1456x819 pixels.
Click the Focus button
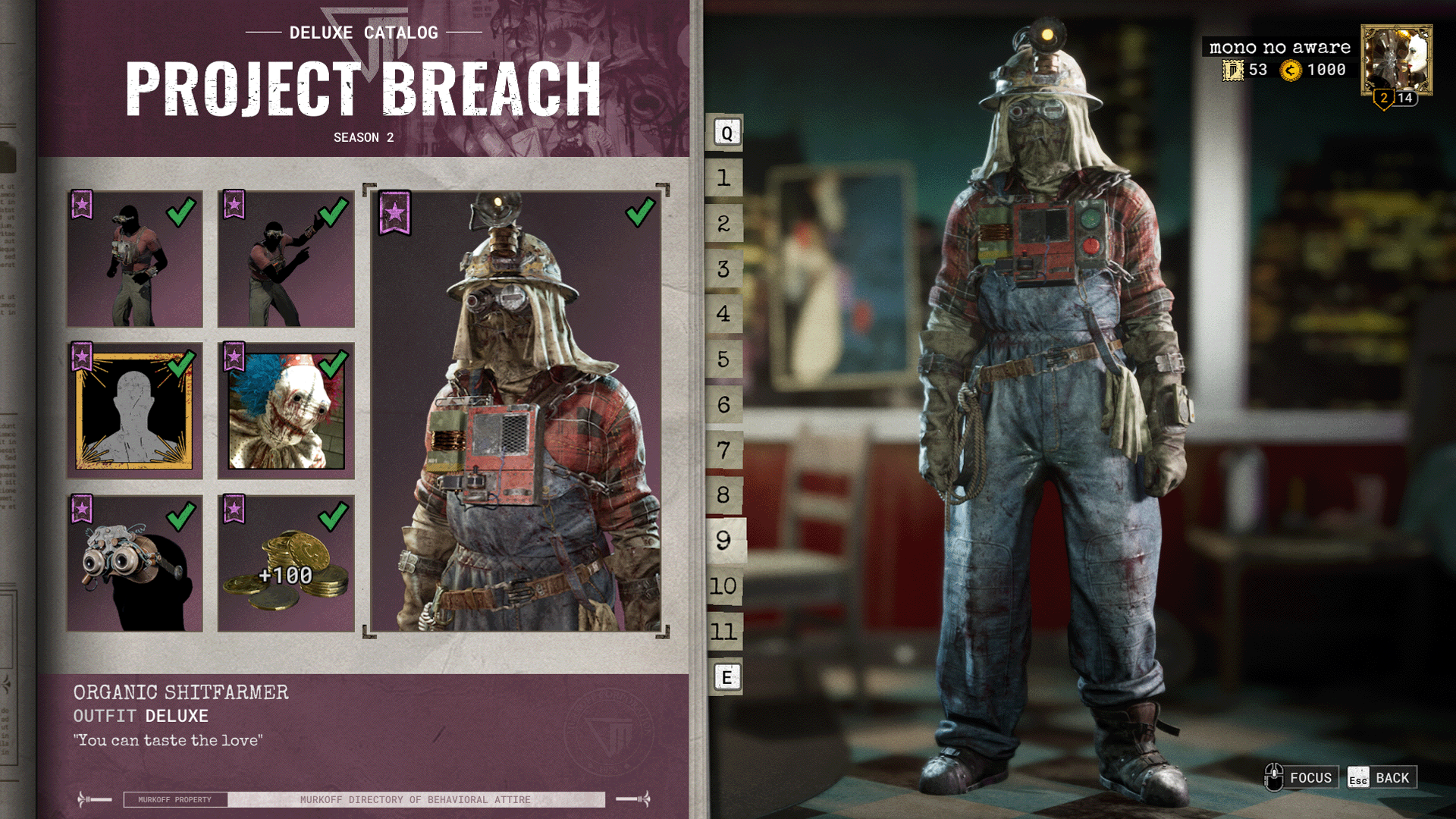(1301, 778)
